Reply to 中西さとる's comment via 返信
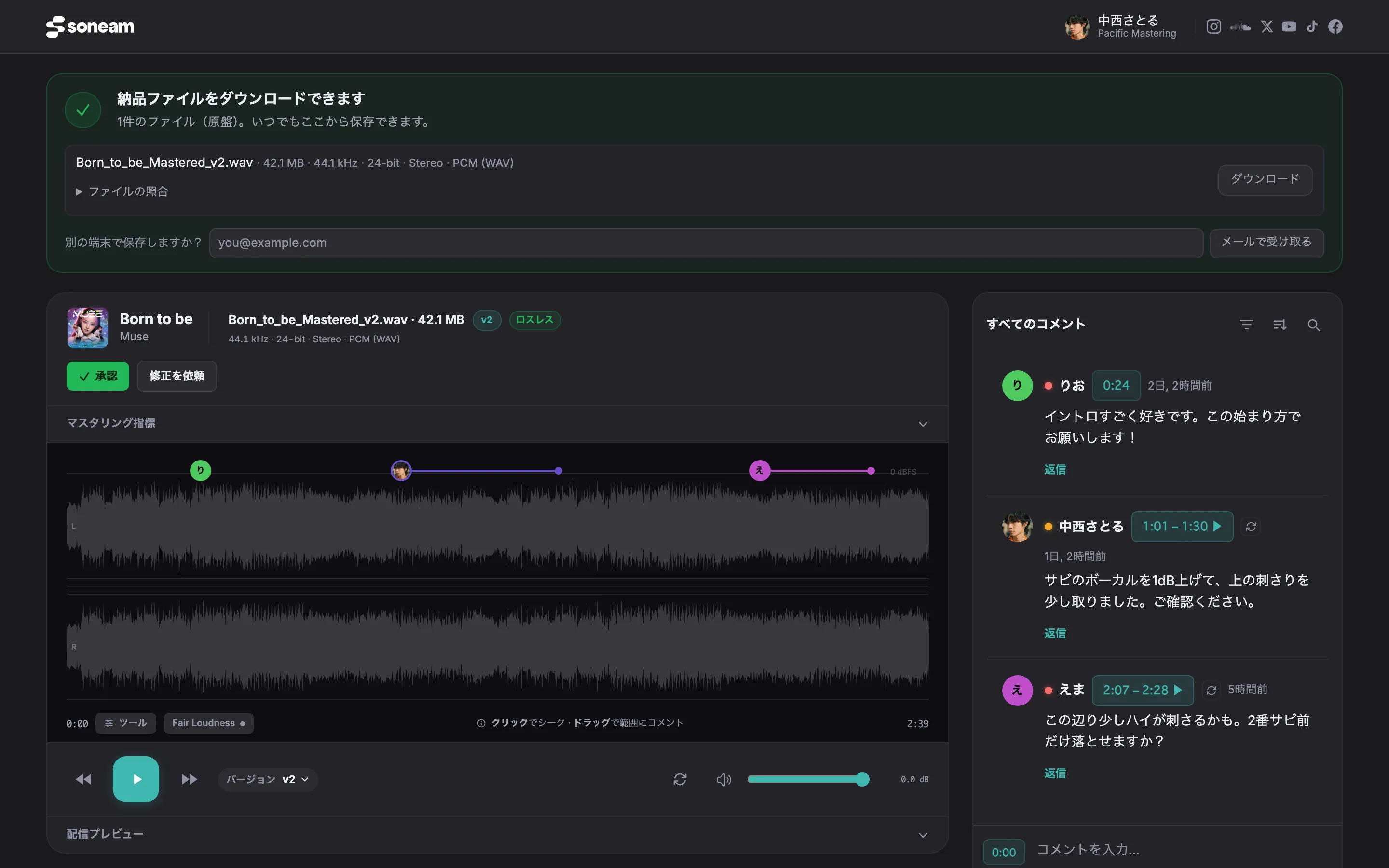The height and width of the screenshot is (868, 1389). click(x=1054, y=634)
